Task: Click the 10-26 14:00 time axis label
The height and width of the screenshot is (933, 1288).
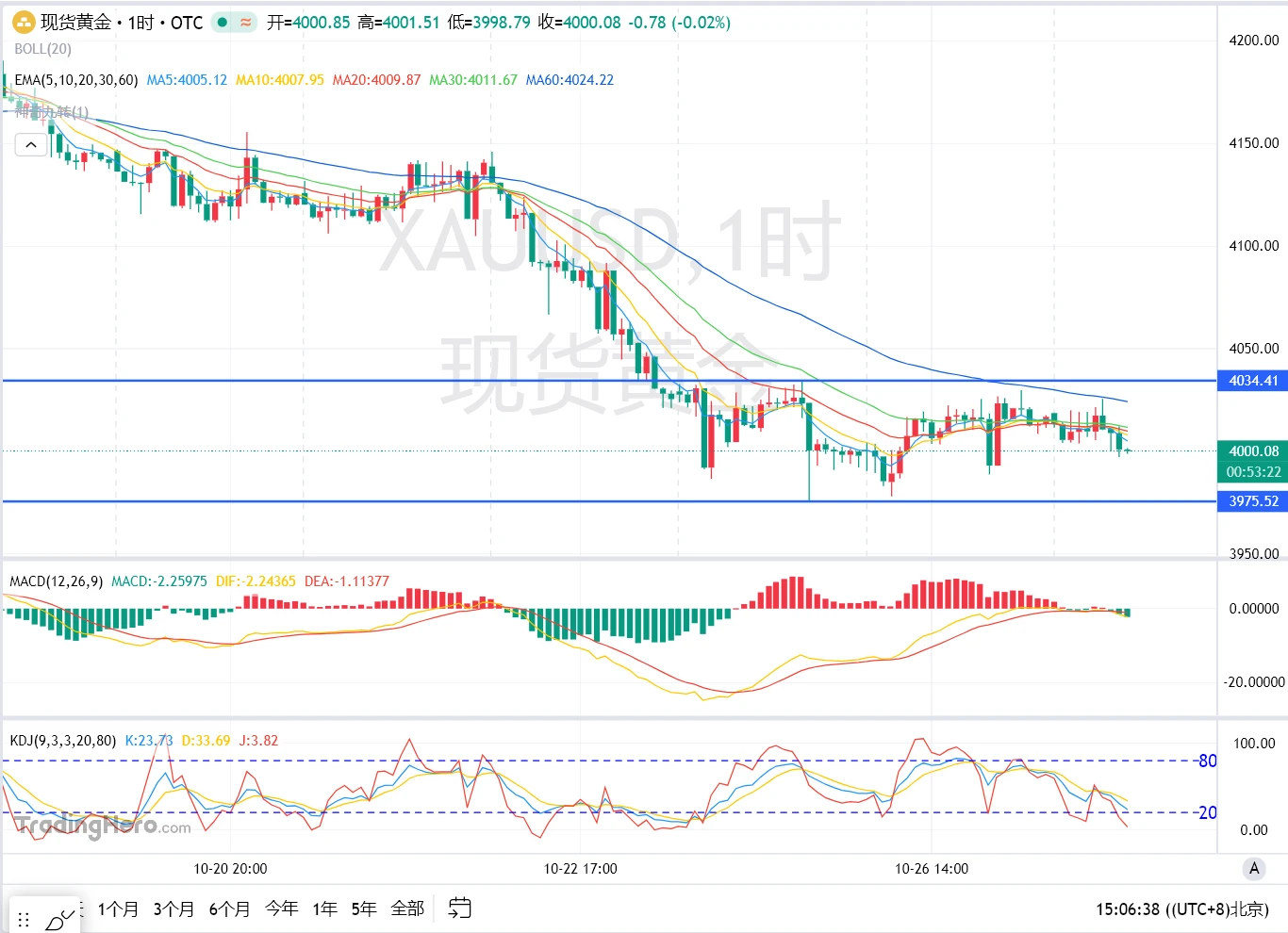Action: (x=932, y=869)
